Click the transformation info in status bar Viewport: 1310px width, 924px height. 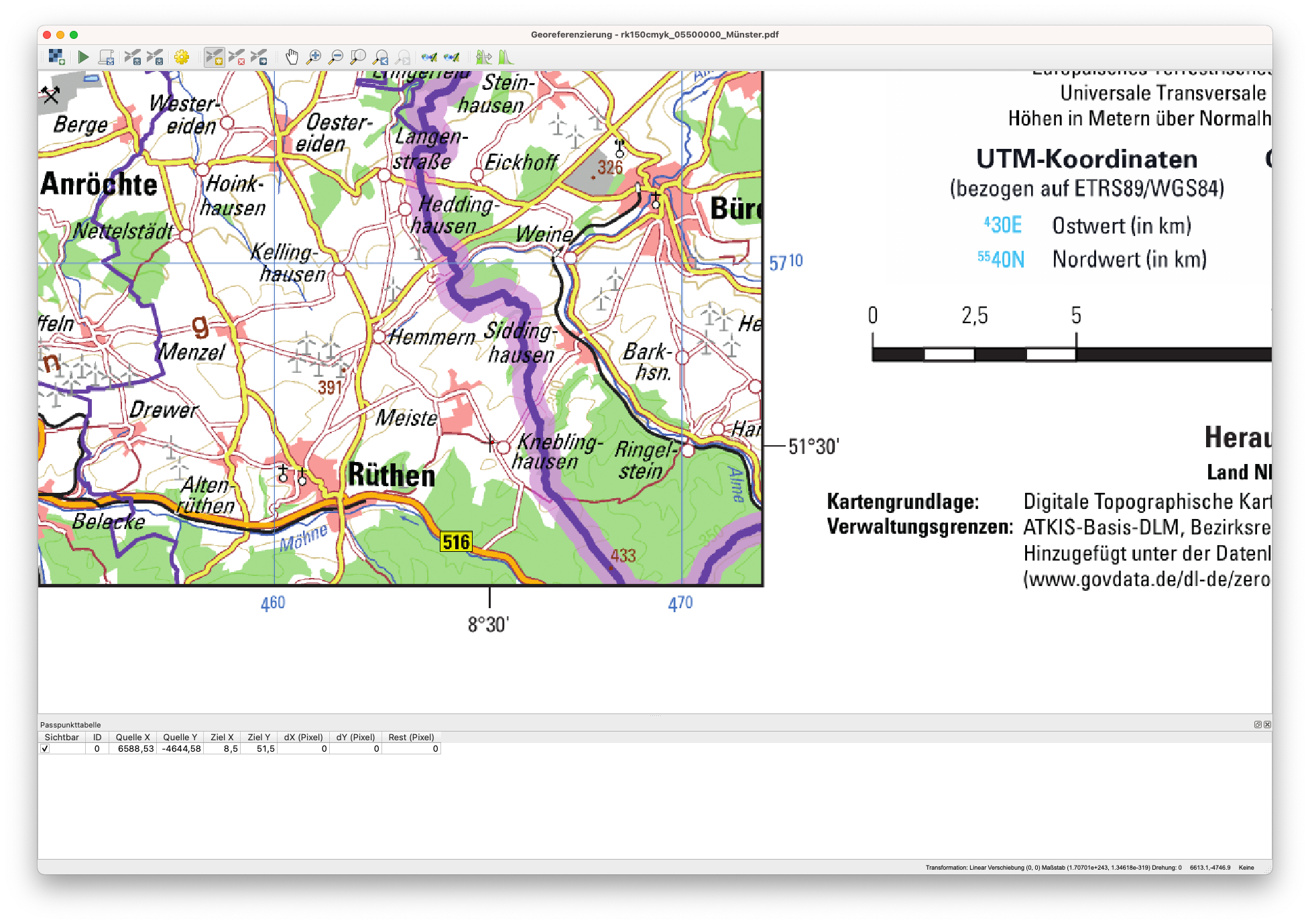tap(1053, 868)
